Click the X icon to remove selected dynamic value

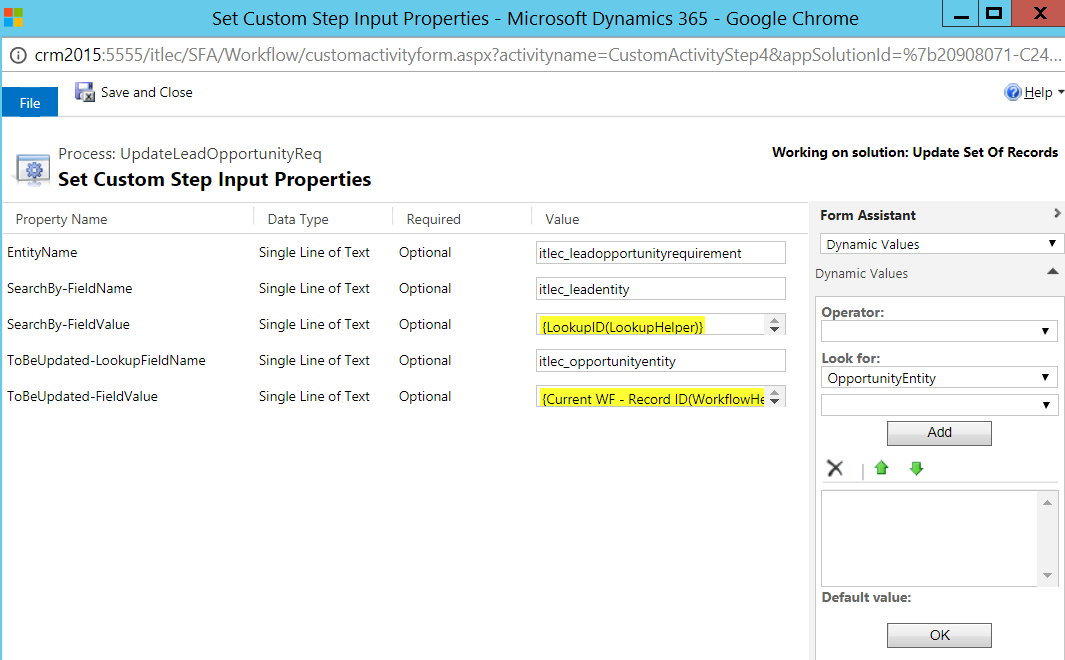[835, 468]
